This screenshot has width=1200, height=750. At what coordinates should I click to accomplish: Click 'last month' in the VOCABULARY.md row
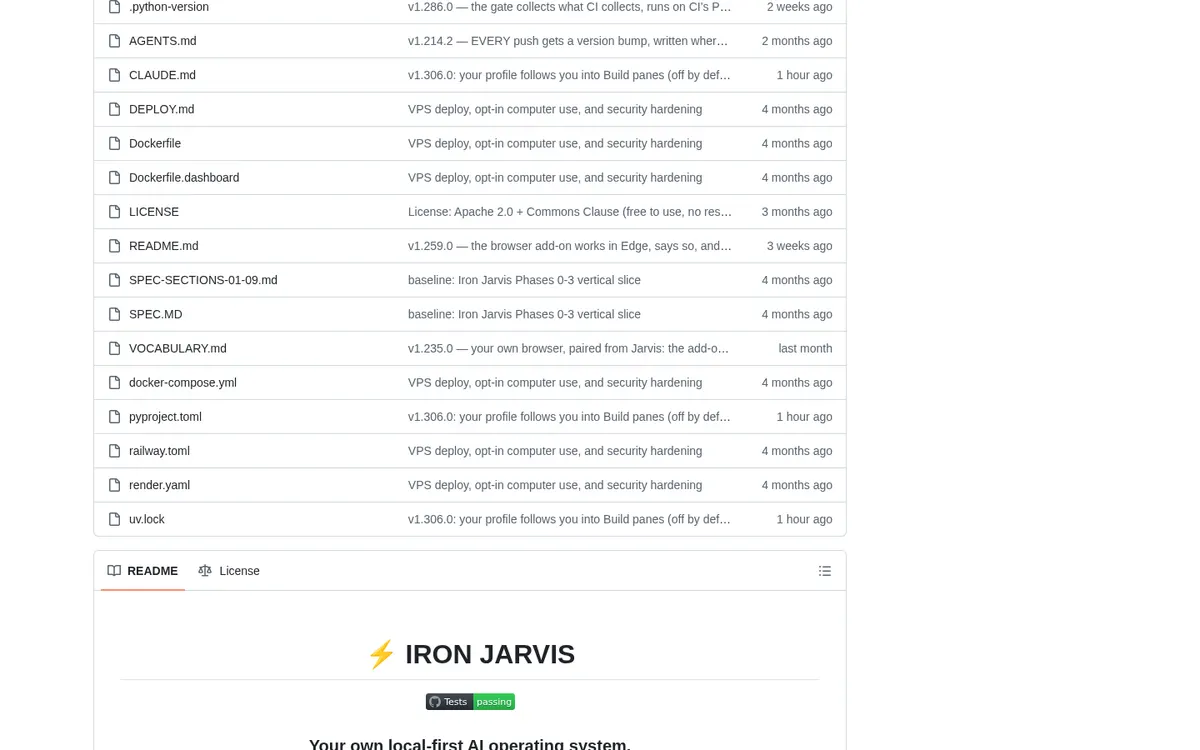[805, 348]
